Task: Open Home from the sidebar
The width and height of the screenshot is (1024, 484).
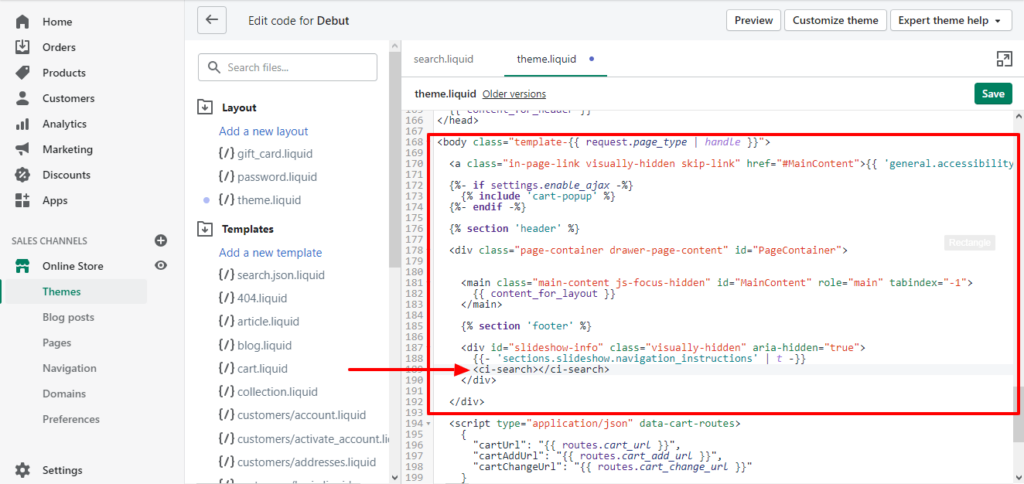Action: pos(57,21)
